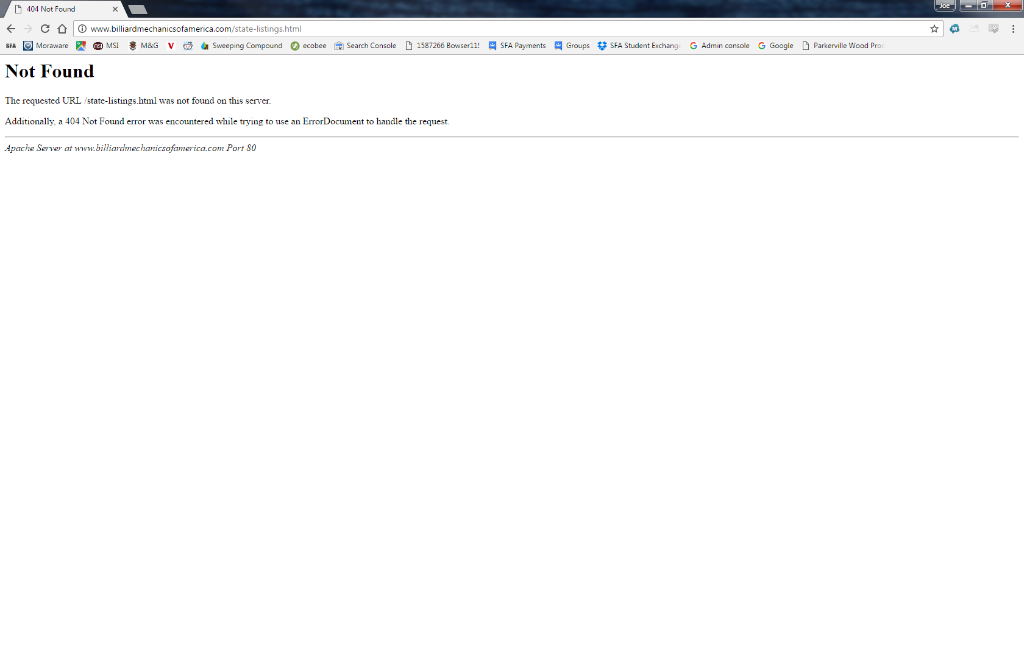
Task: Open the Google bookmark
Action: click(775, 46)
